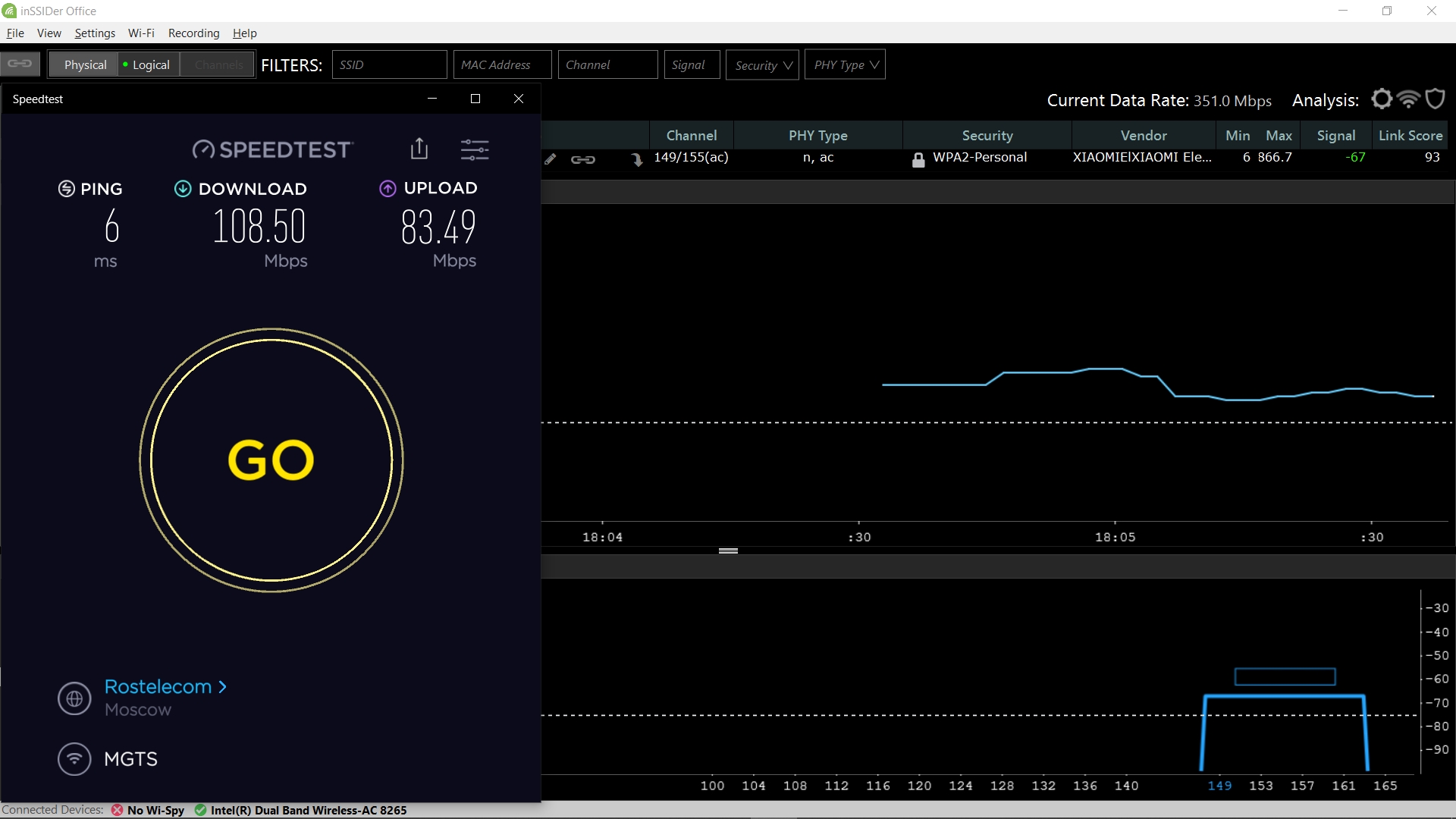1456x819 pixels.
Task: Click the lock icon beside WPA2-Personal
Action: click(918, 159)
